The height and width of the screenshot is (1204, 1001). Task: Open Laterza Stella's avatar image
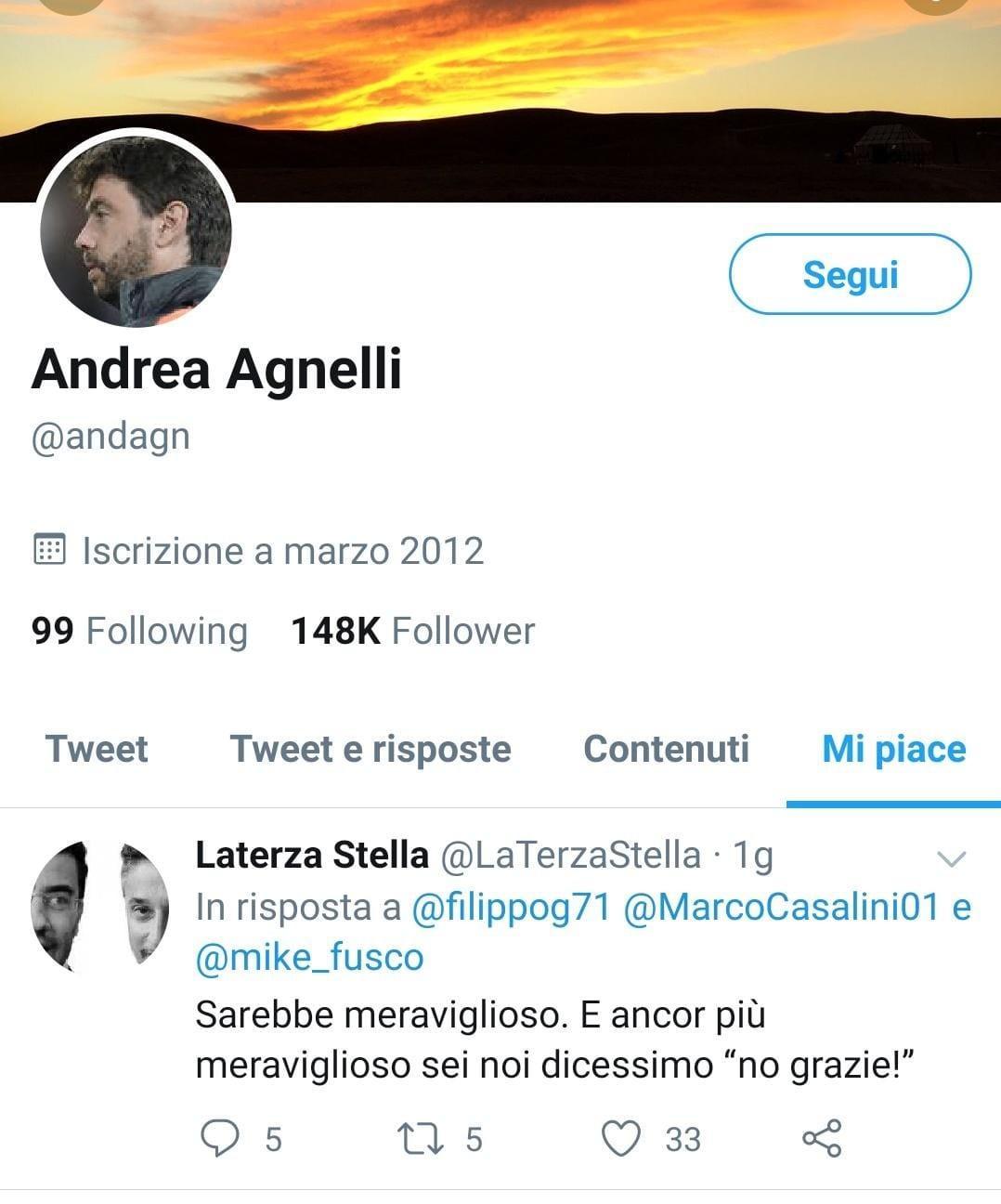[100, 905]
